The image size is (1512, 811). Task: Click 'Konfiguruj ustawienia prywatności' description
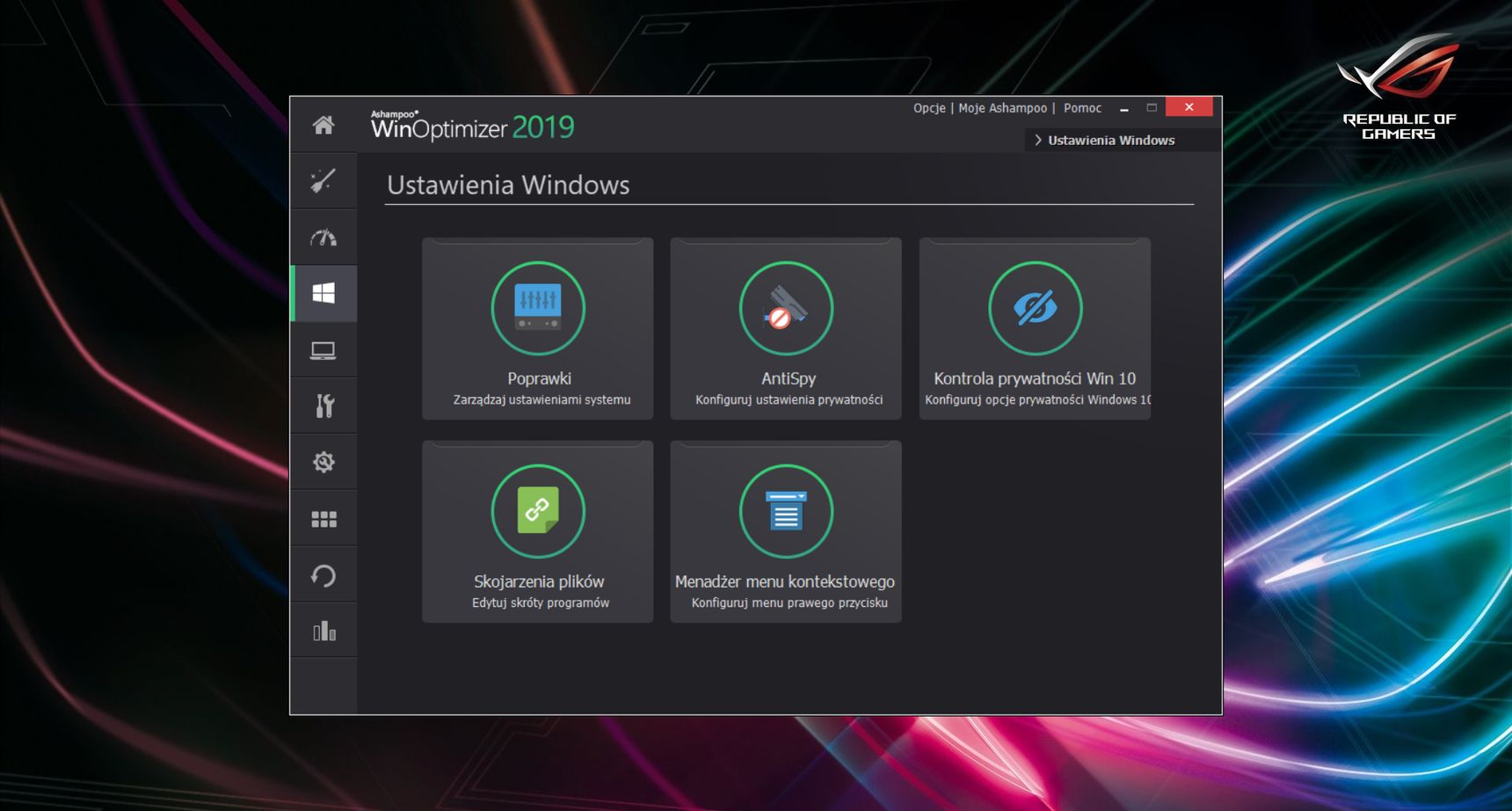[x=789, y=399]
